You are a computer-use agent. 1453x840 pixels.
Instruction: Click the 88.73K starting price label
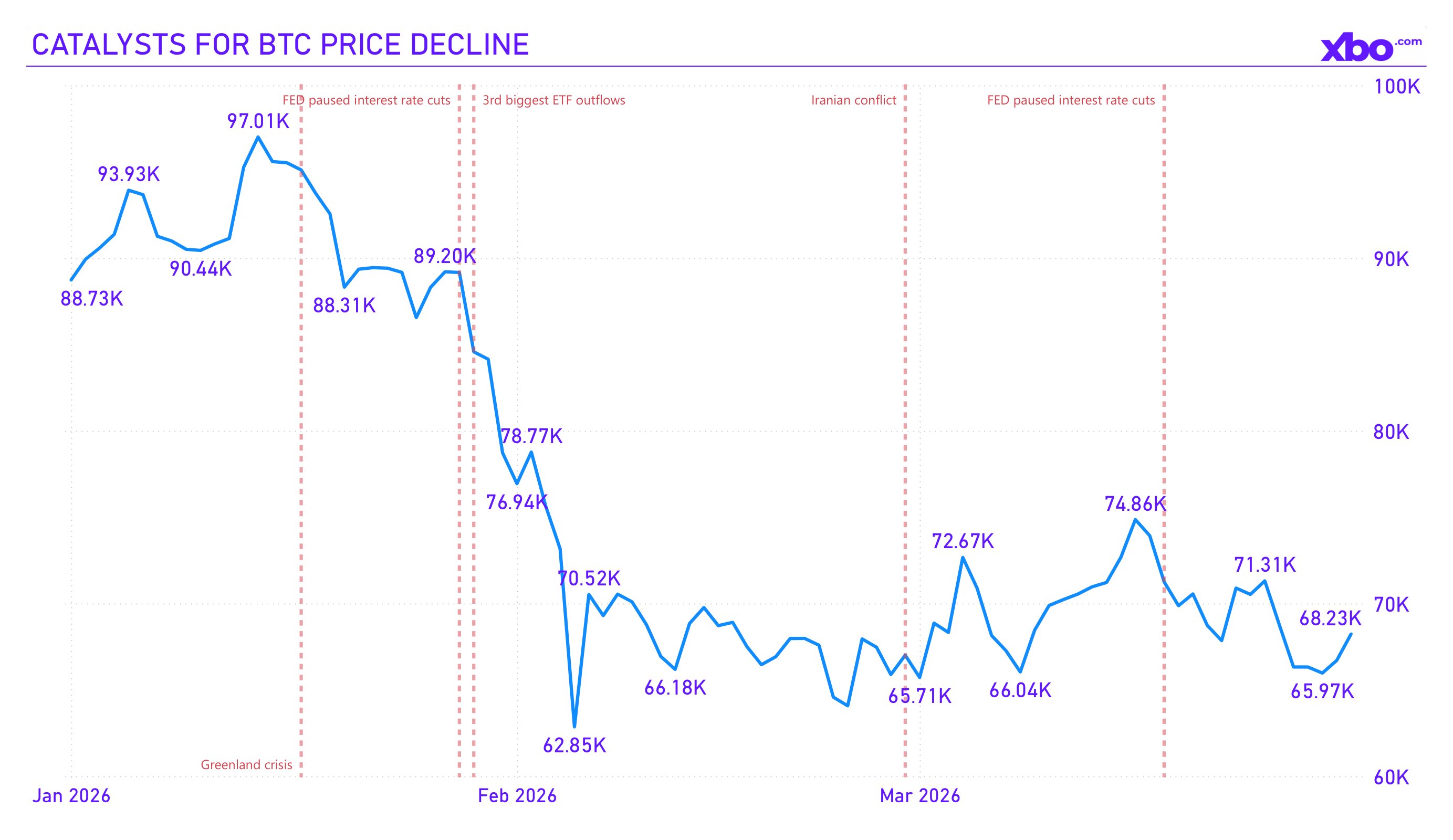92,299
